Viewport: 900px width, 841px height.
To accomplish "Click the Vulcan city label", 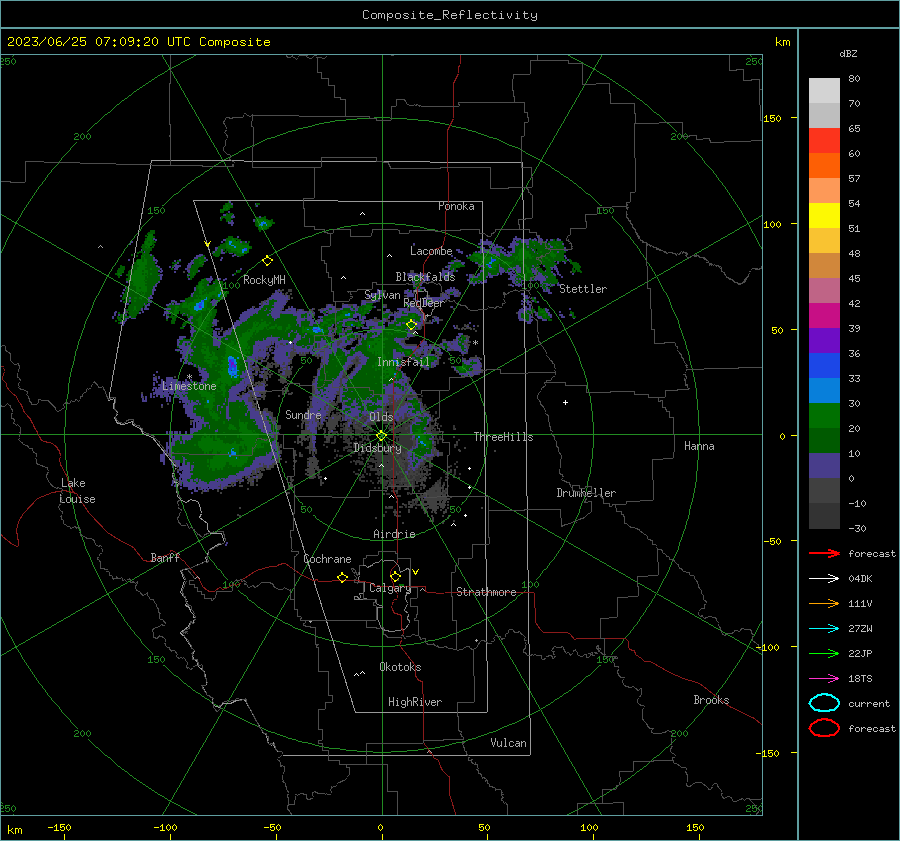I will [508, 743].
